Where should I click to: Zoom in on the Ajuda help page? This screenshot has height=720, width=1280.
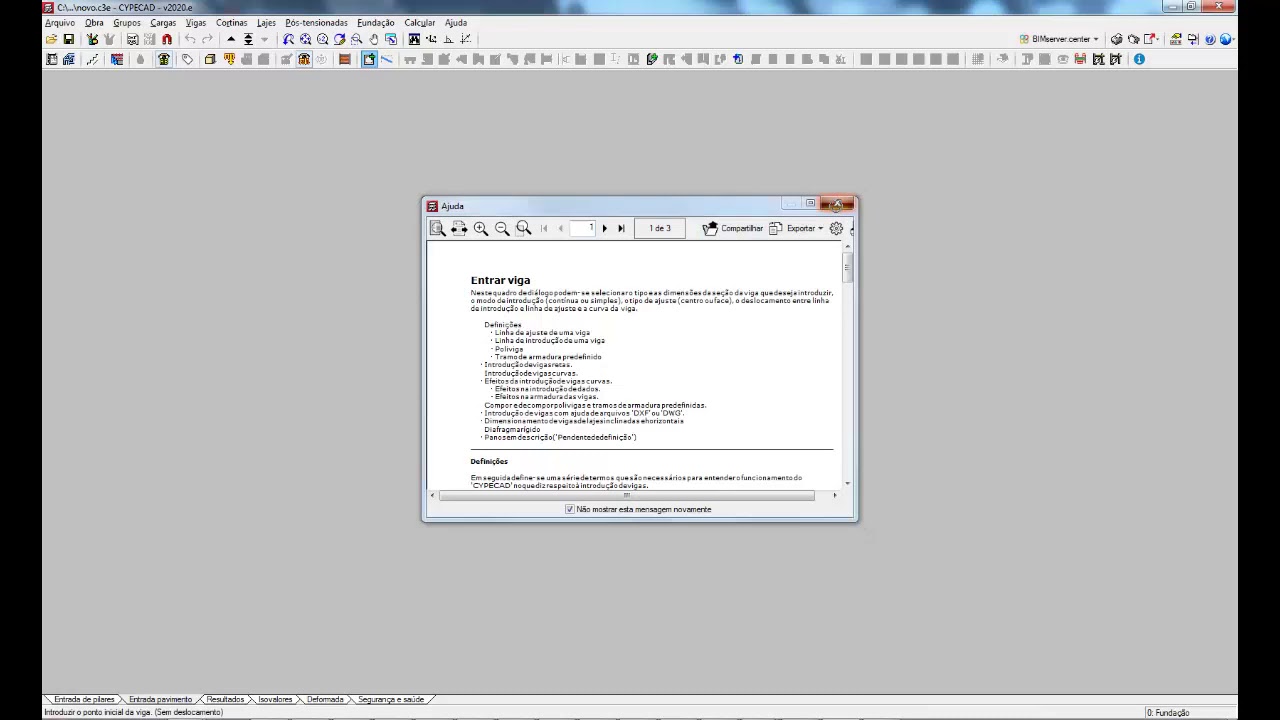pos(481,228)
